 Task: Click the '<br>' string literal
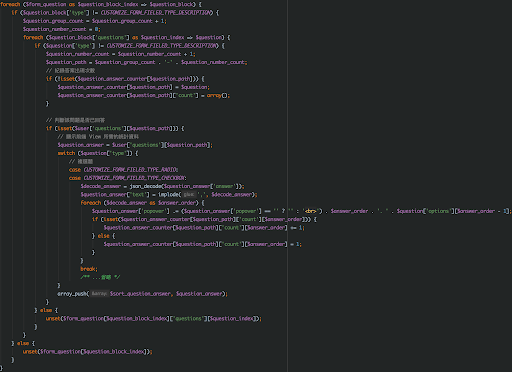(311, 211)
